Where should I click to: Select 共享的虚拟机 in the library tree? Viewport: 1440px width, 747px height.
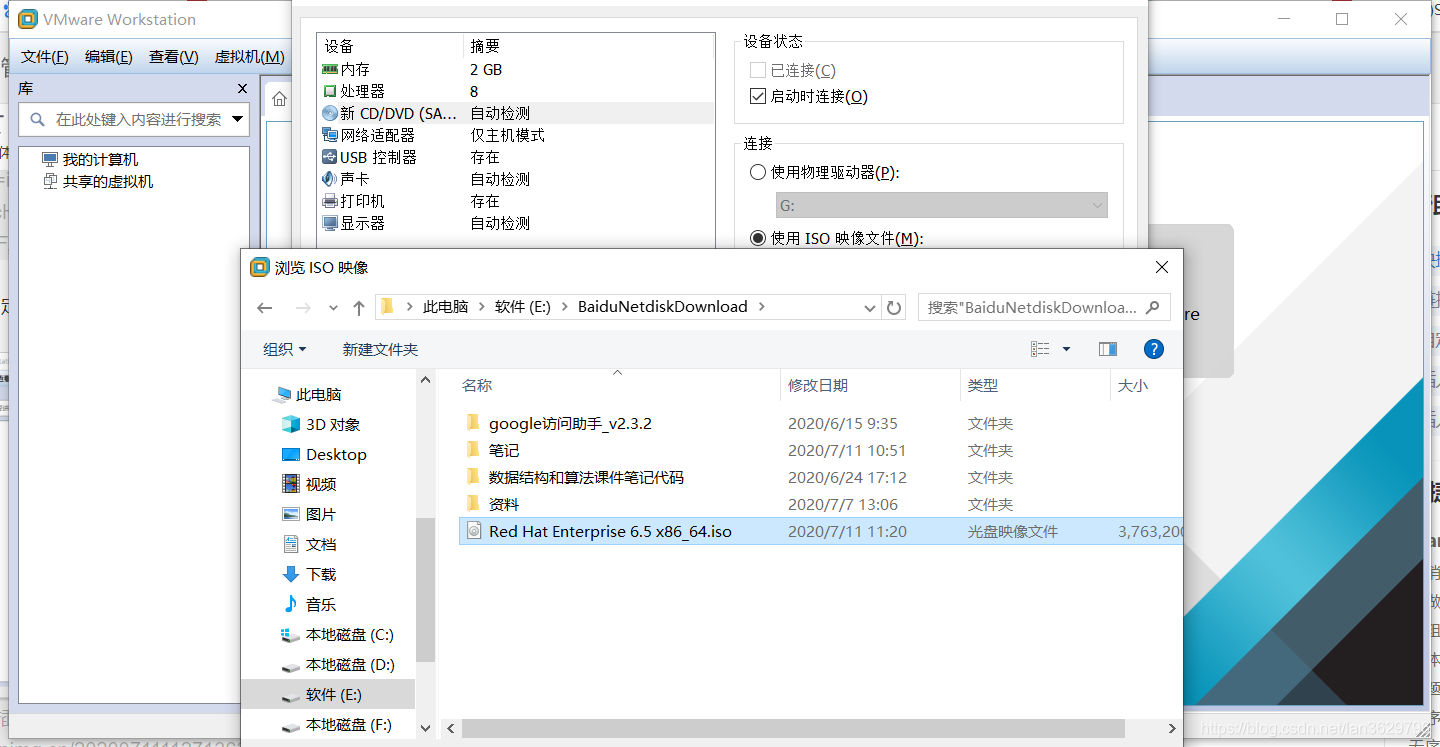pyautogui.click(x=108, y=182)
